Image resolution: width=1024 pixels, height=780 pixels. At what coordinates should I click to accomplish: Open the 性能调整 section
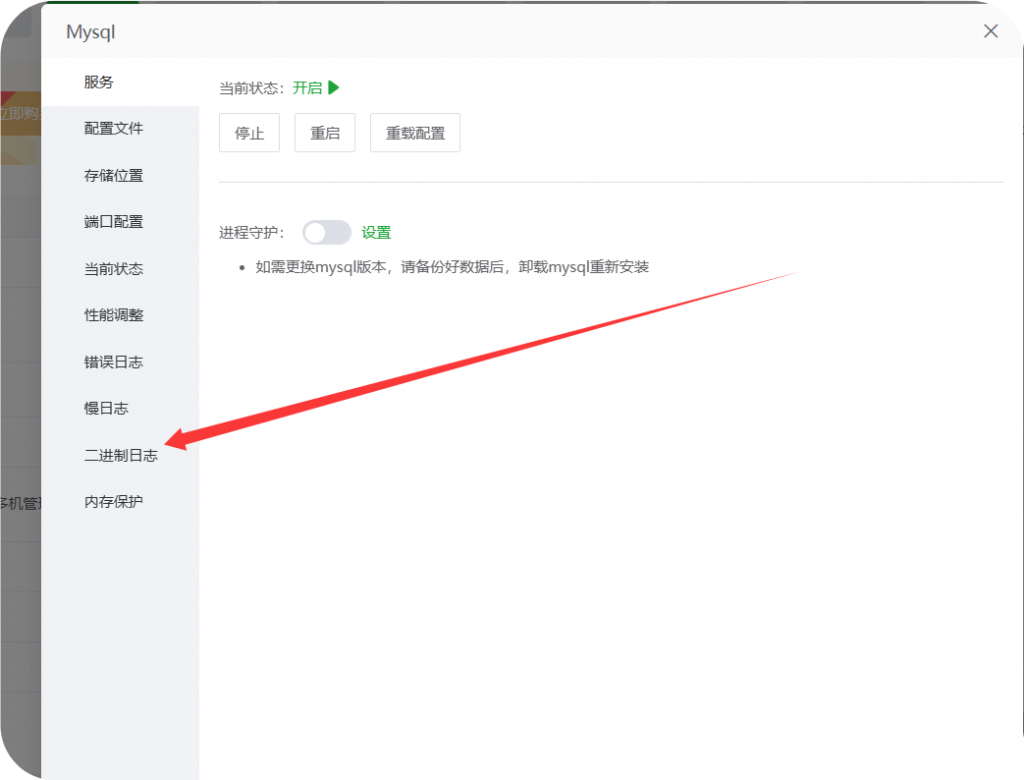113,314
